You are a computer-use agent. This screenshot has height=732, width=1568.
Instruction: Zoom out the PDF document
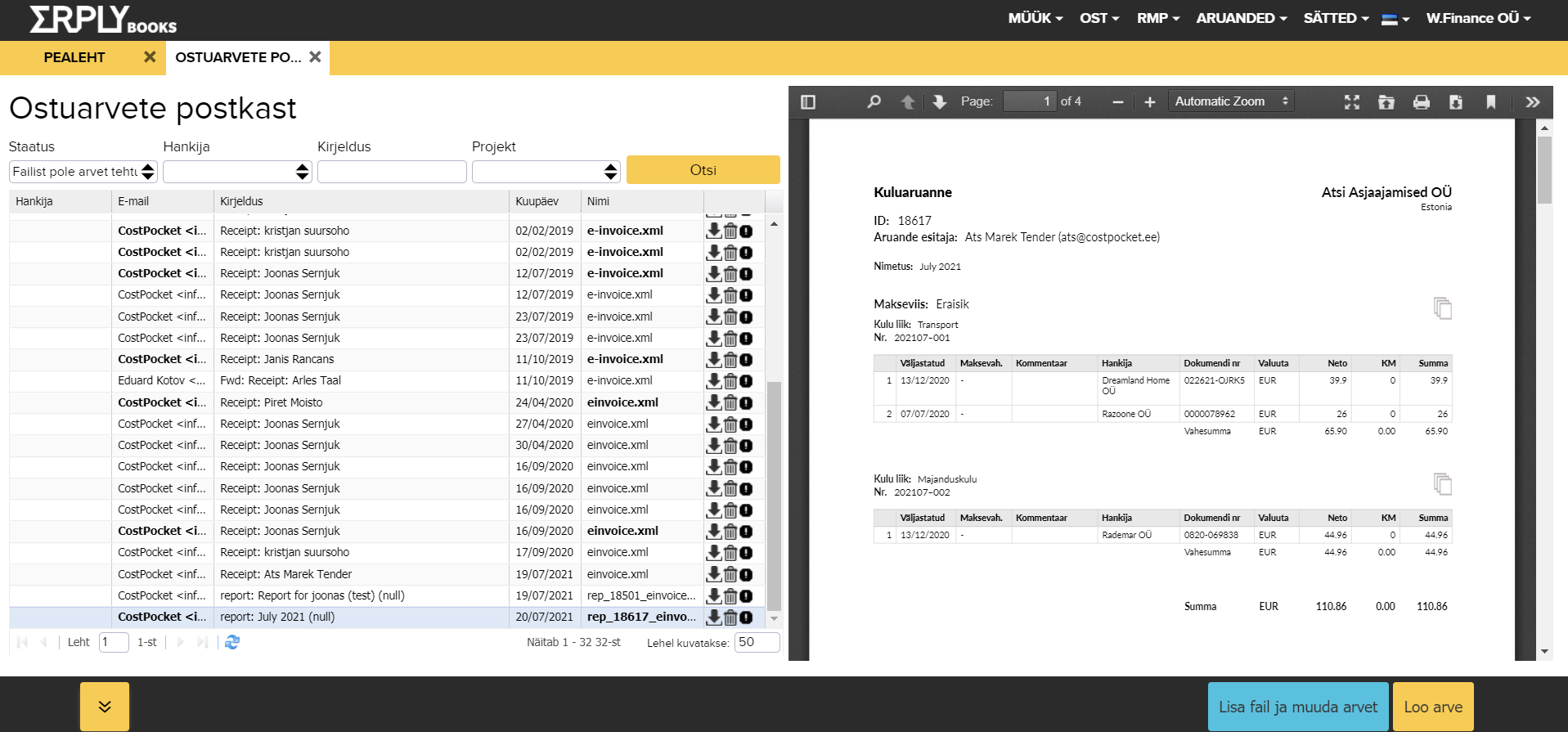click(x=1117, y=102)
